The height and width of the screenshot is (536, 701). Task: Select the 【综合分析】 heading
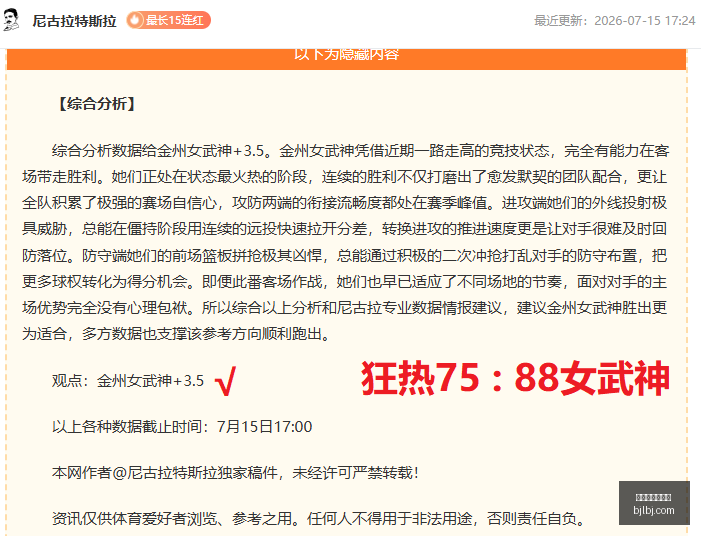coord(97,104)
